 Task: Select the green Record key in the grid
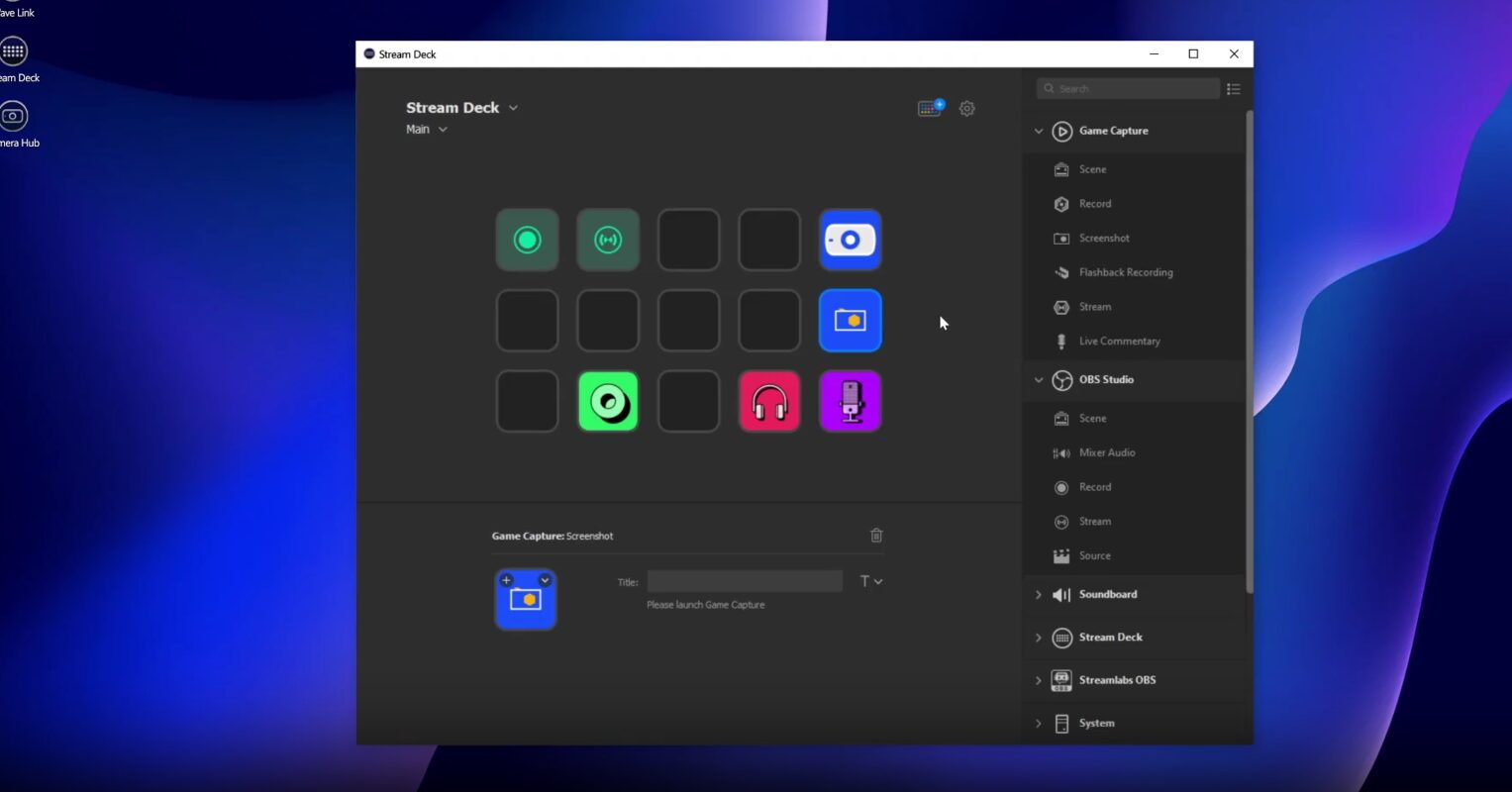[527, 240]
